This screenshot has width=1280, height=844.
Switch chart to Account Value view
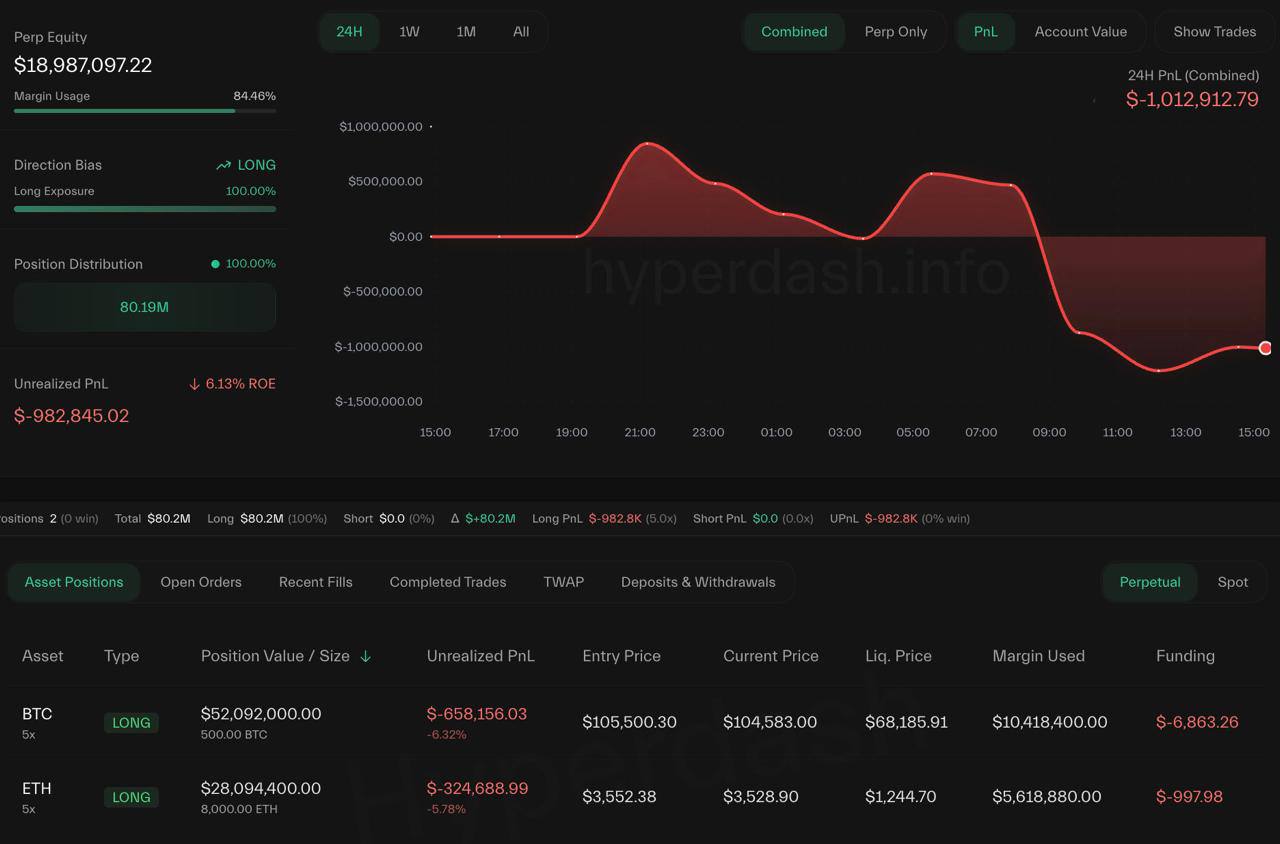1080,32
